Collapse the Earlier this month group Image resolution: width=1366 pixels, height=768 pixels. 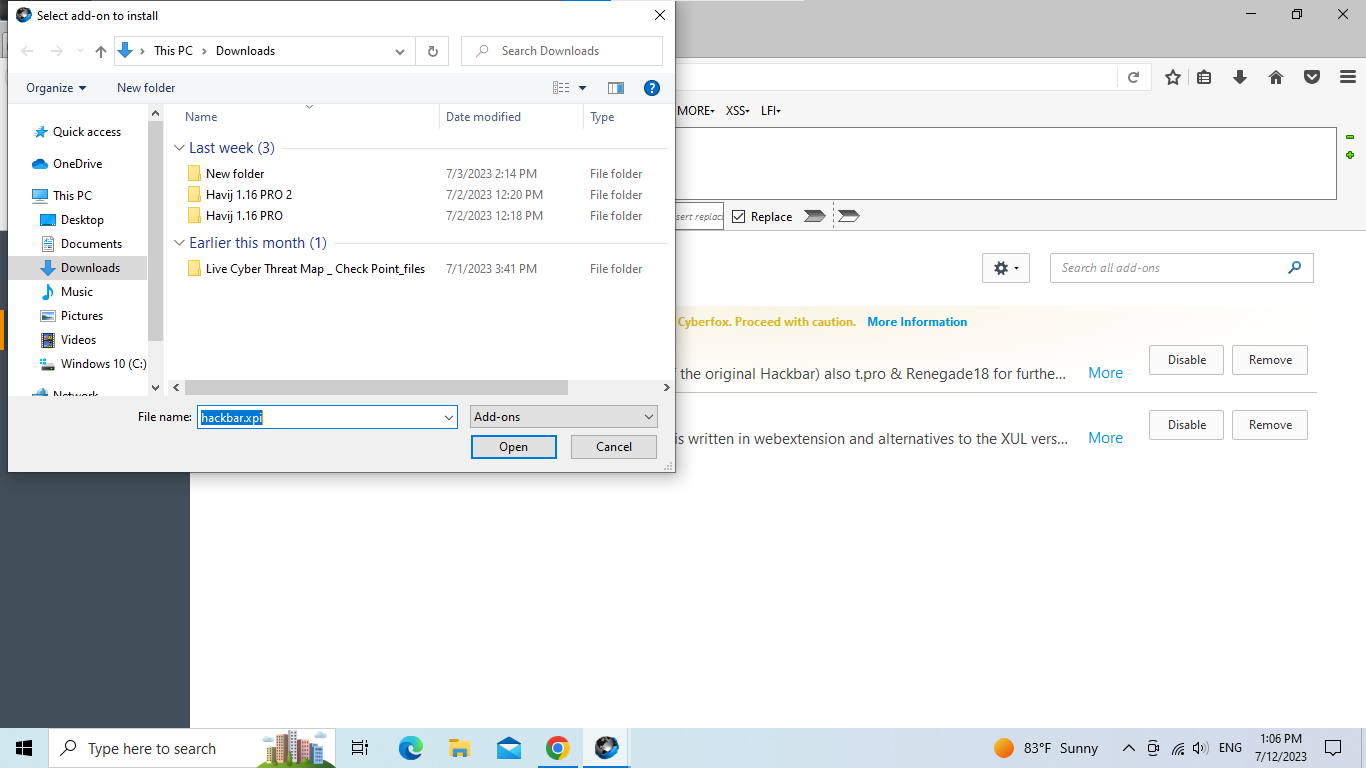click(x=180, y=243)
